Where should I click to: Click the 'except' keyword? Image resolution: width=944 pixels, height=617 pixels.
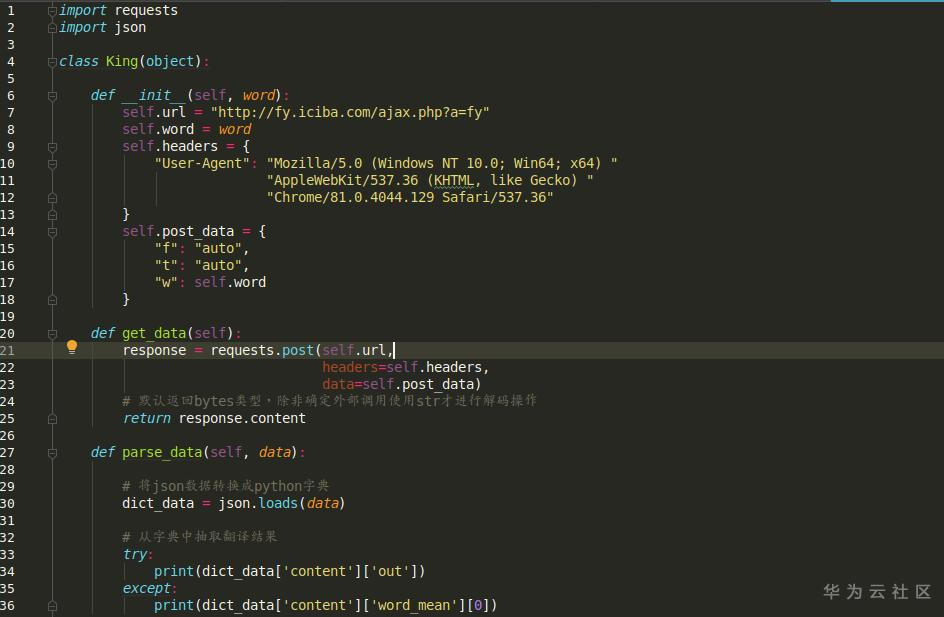pos(147,588)
